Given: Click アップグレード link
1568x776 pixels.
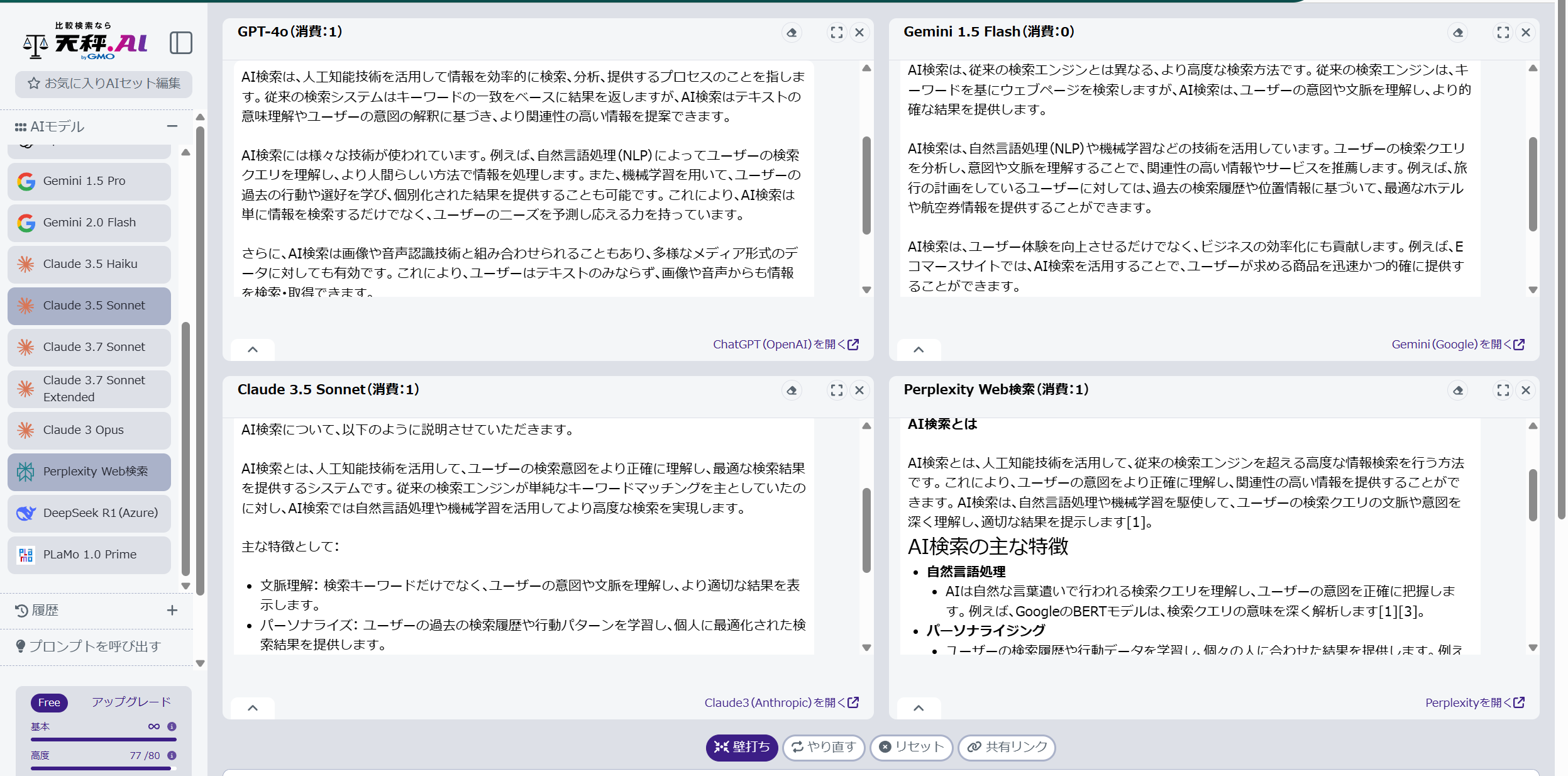Looking at the screenshot, I should tap(131, 702).
